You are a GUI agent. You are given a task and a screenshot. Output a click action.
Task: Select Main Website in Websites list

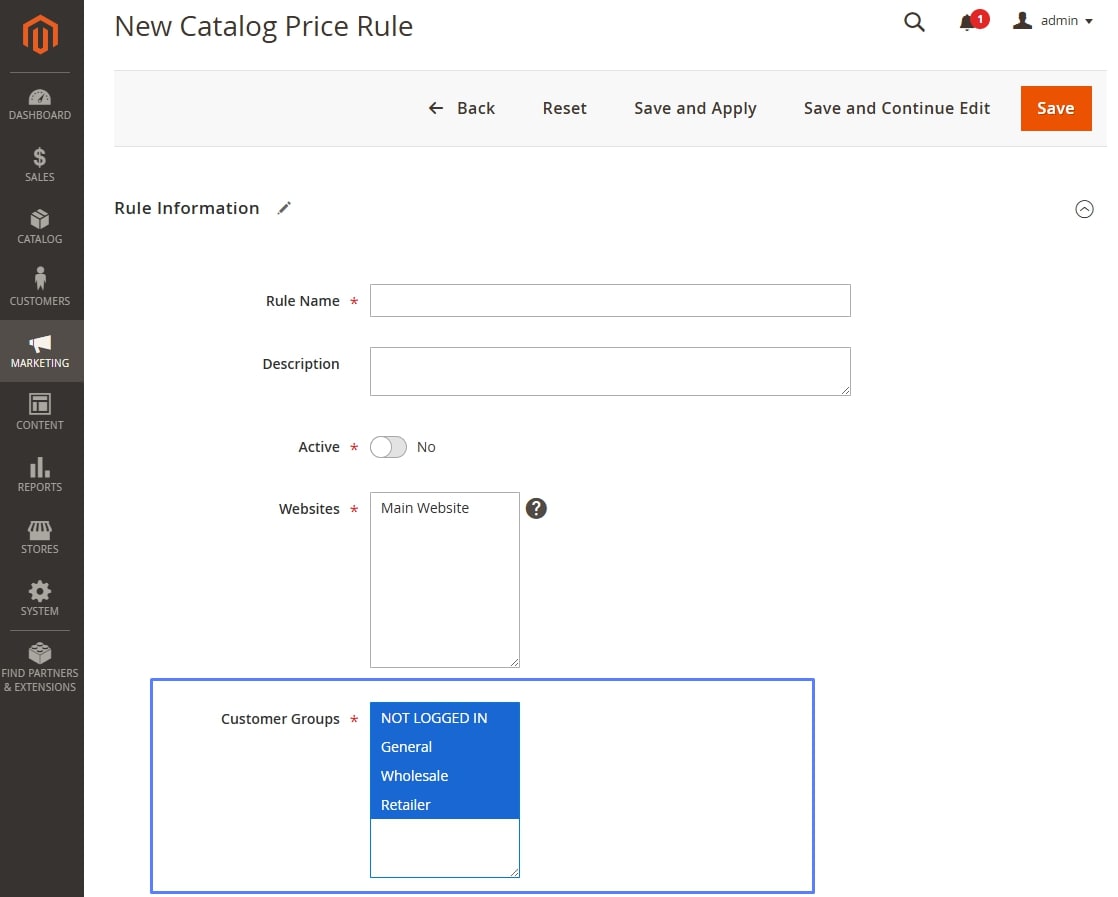coord(425,508)
